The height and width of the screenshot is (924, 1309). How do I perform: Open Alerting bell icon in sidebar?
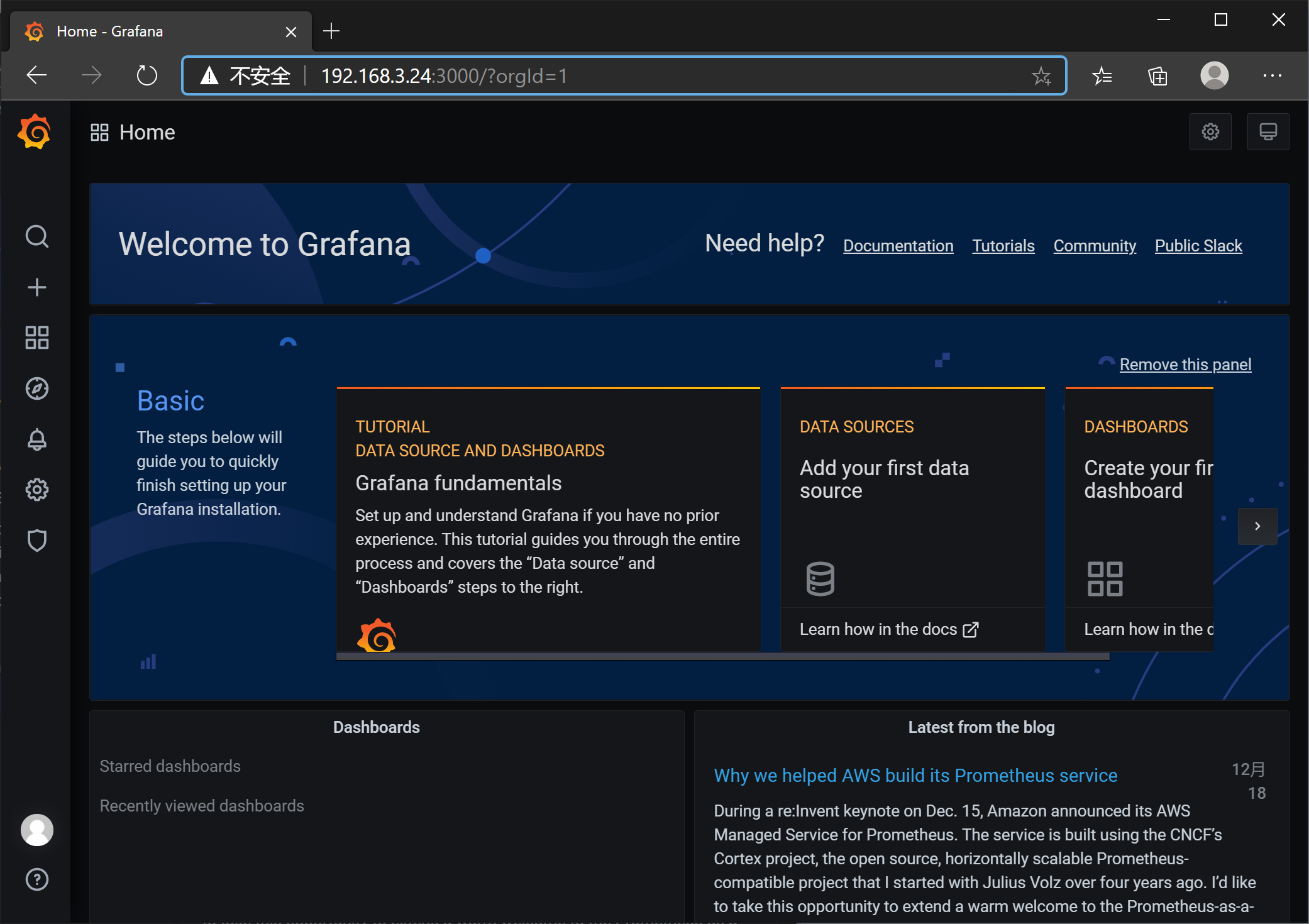[x=37, y=439]
